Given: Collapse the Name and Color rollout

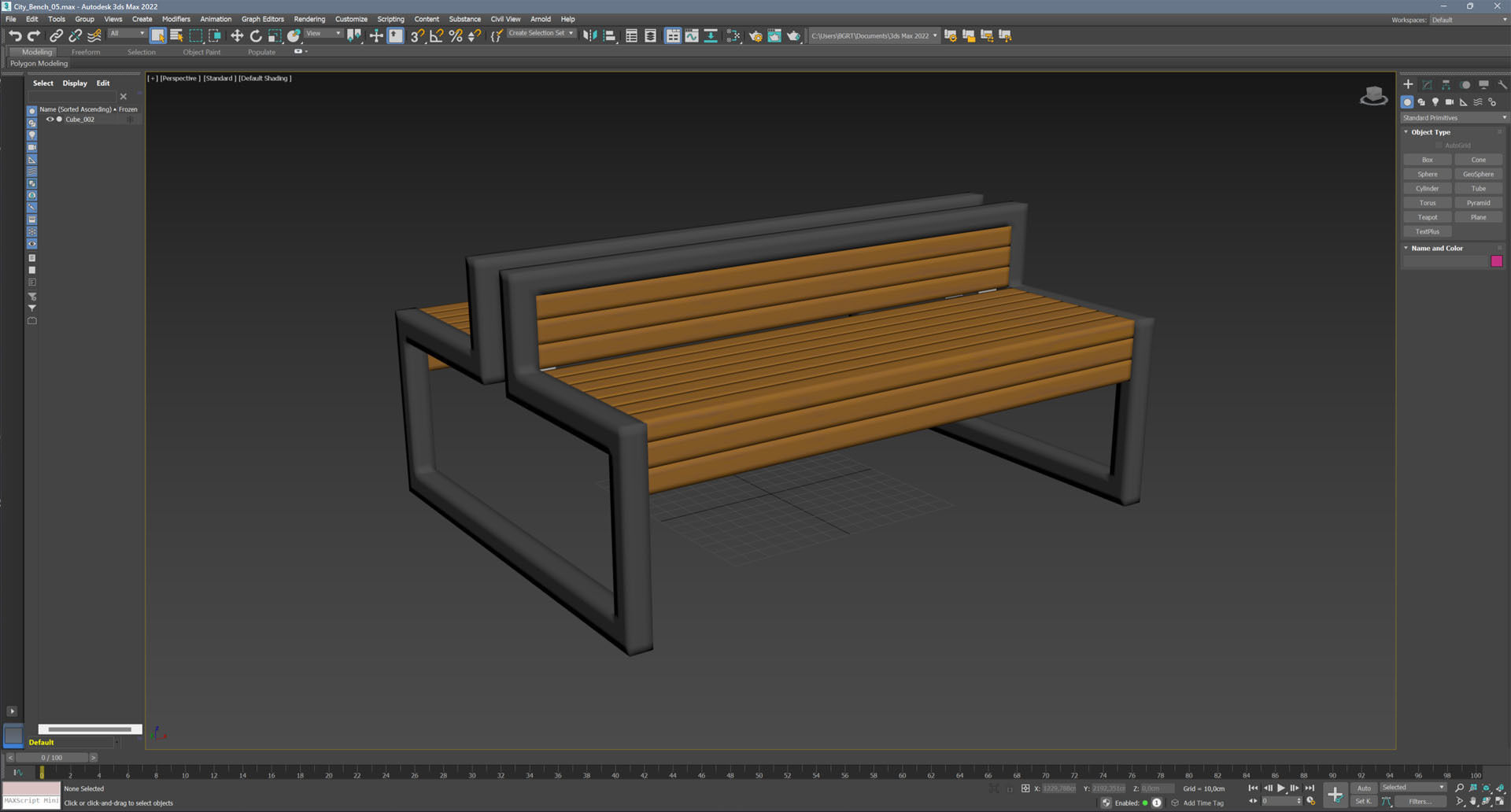Looking at the screenshot, I should (1406, 248).
